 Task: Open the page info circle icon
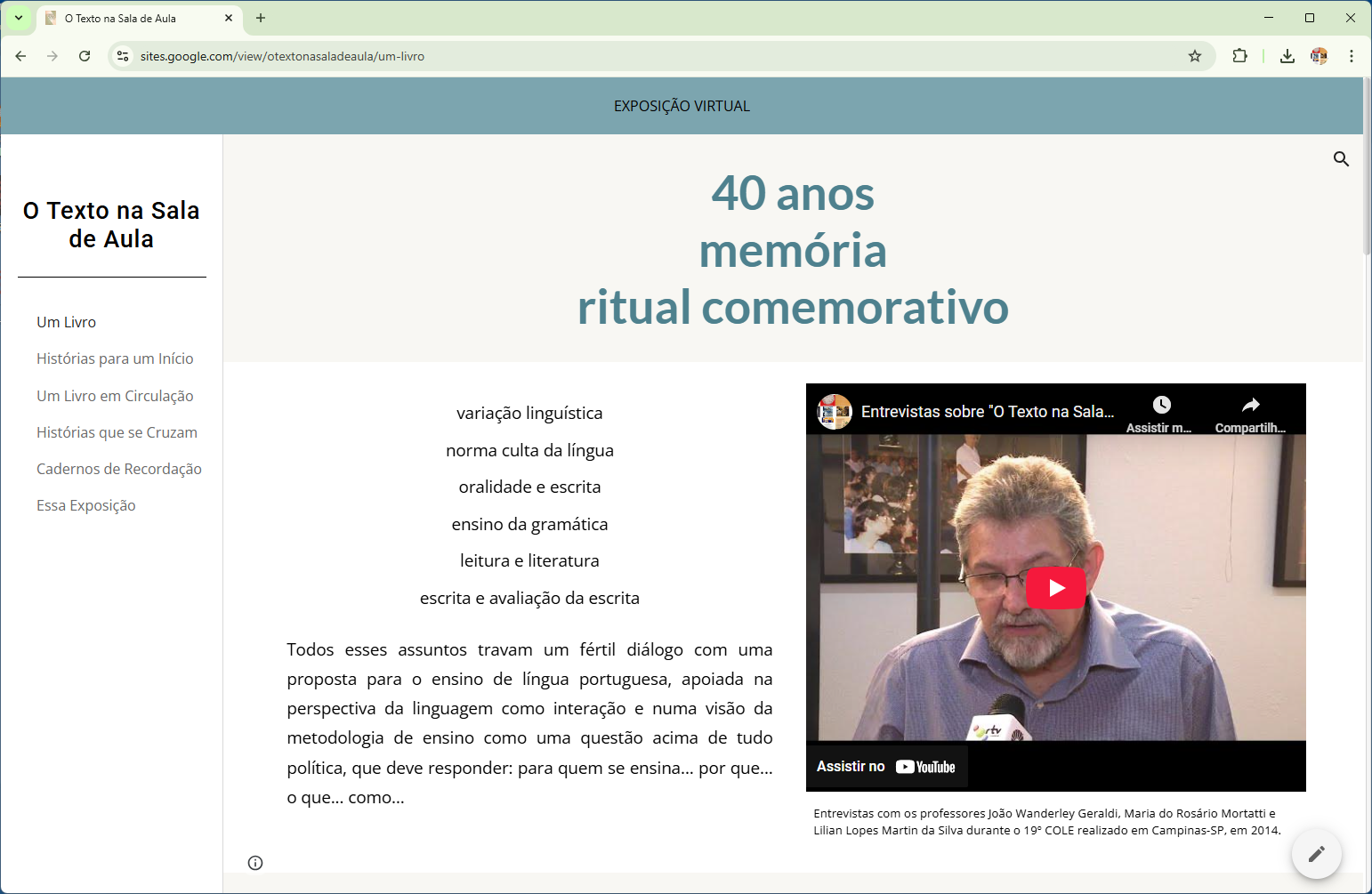tap(255, 863)
